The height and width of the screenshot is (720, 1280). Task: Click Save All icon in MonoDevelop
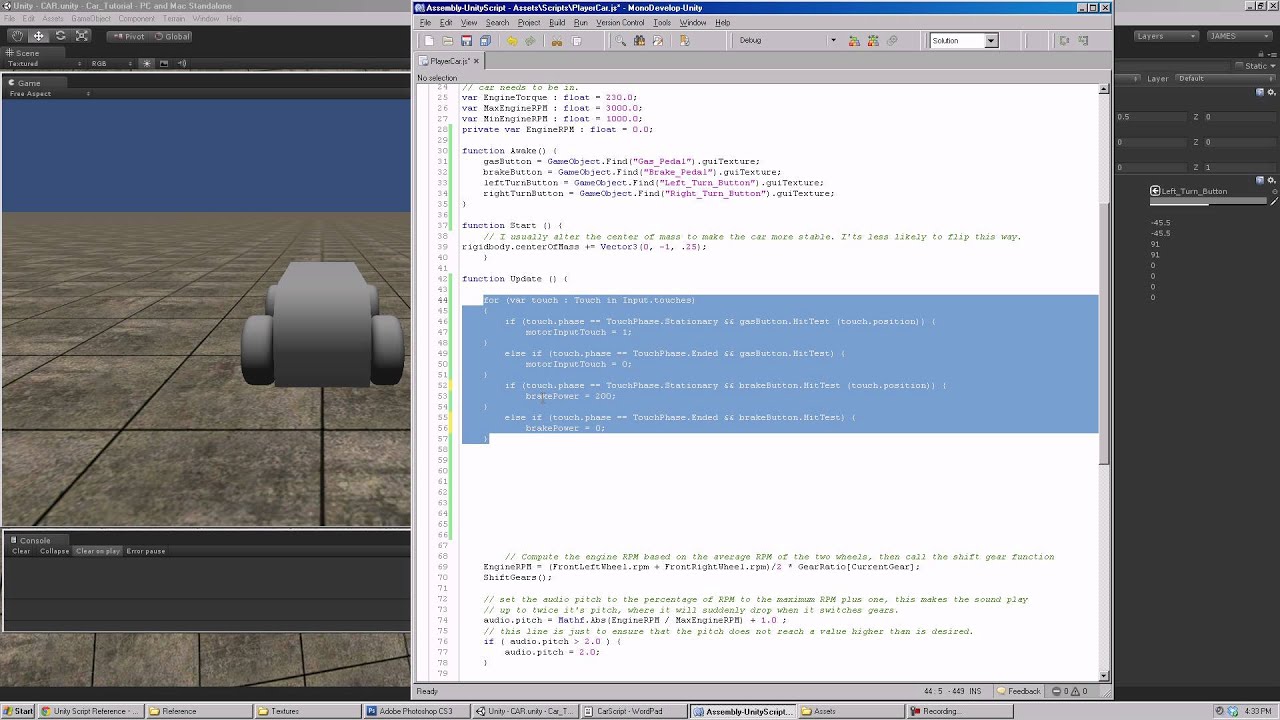click(485, 41)
